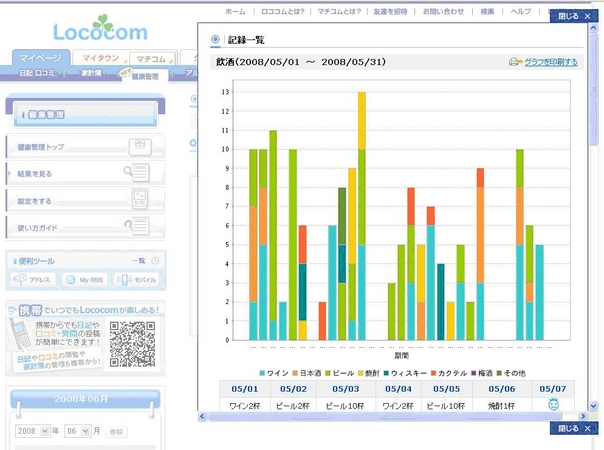This screenshot has width=604, height=450.
Task: Click the printer icon beside グラフを印刷する
Action: point(515,62)
